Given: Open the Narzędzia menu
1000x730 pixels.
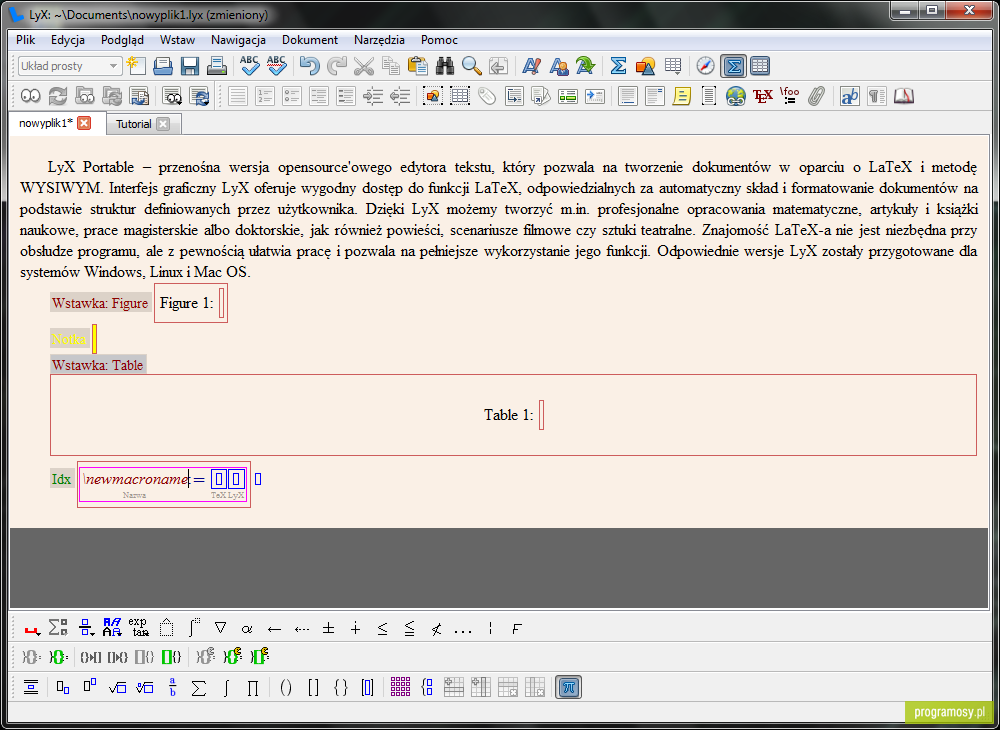Looking at the screenshot, I should click(379, 40).
